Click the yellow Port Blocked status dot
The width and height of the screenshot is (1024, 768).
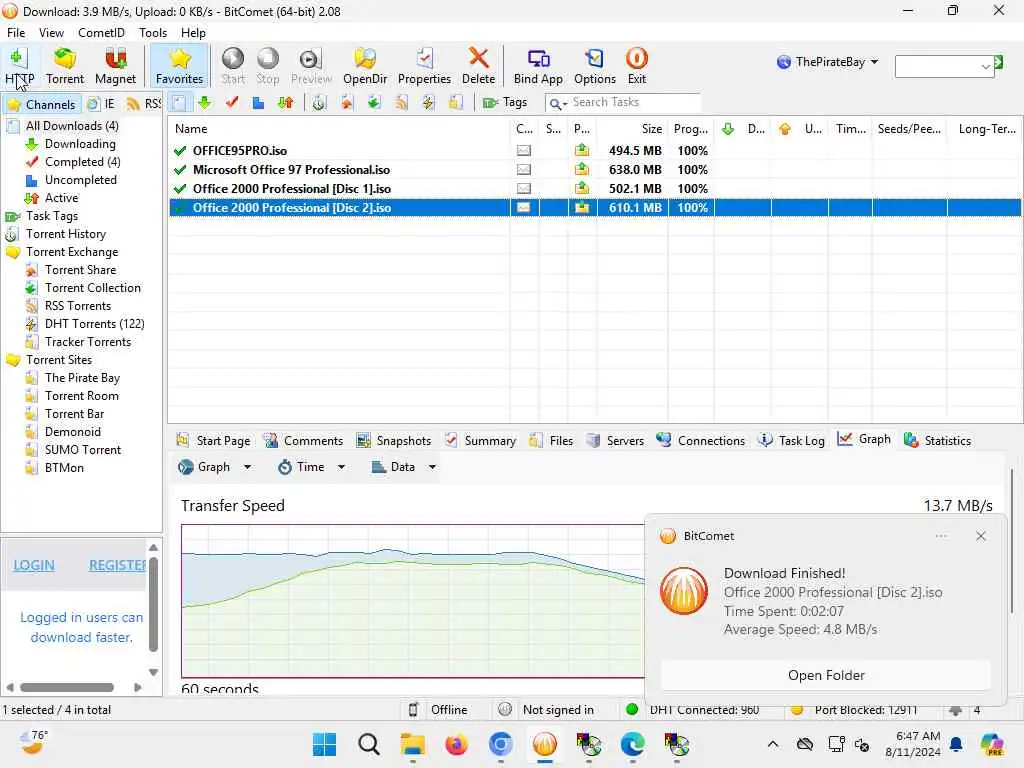click(x=797, y=709)
